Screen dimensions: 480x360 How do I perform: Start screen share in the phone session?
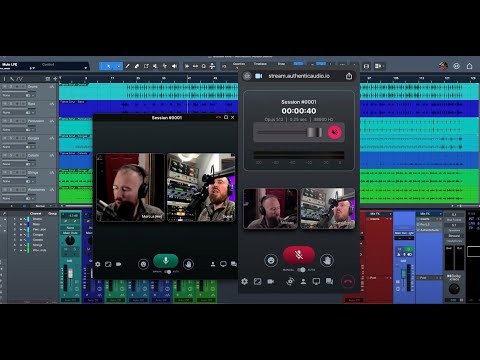tap(316, 282)
